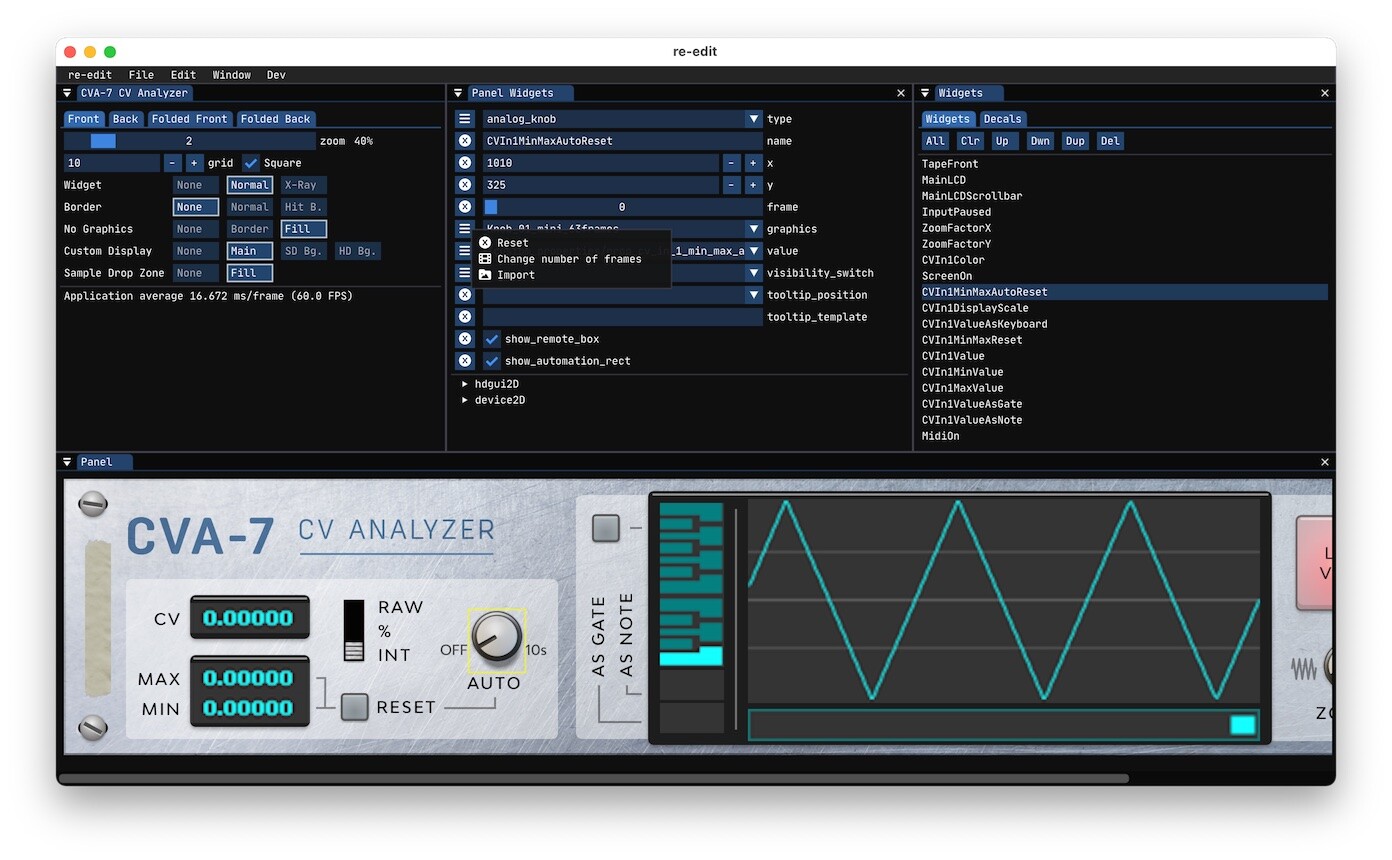Uncheck the show_remote_box checkbox
The width and height of the screenshot is (1392, 860).
coord(492,339)
